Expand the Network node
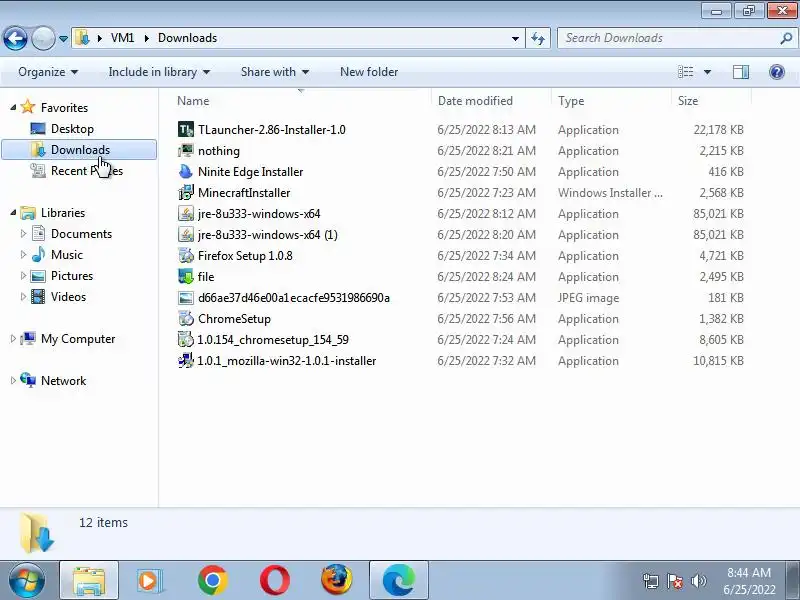The image size is (800, 600). coord(13,381)
